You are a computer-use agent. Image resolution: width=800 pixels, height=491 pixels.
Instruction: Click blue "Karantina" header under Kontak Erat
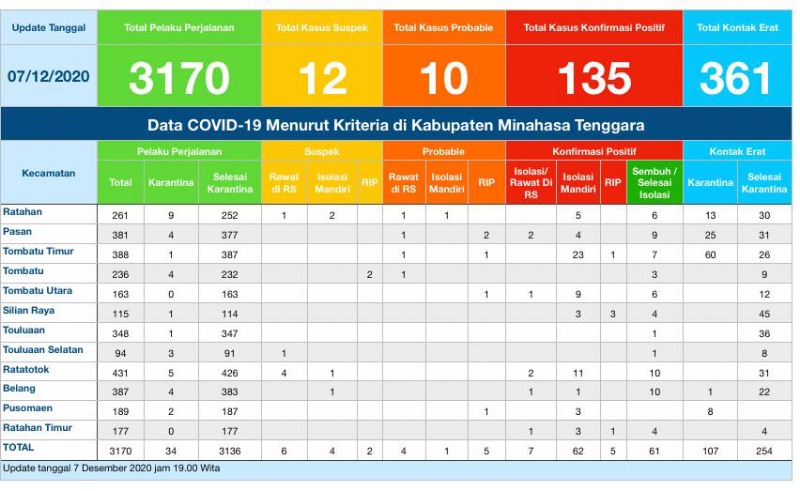point(710,182)
